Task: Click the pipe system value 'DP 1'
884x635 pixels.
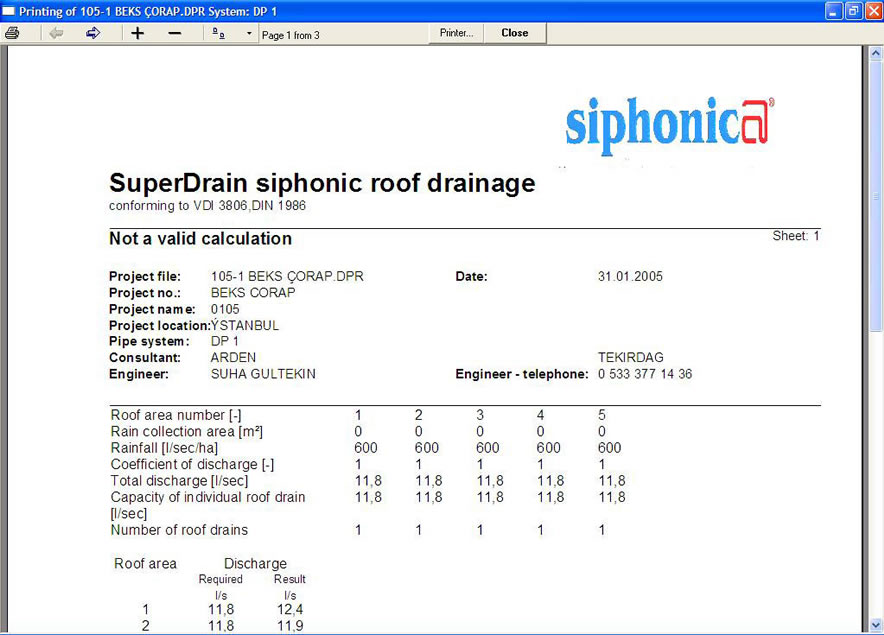Action: coord(224,341)
